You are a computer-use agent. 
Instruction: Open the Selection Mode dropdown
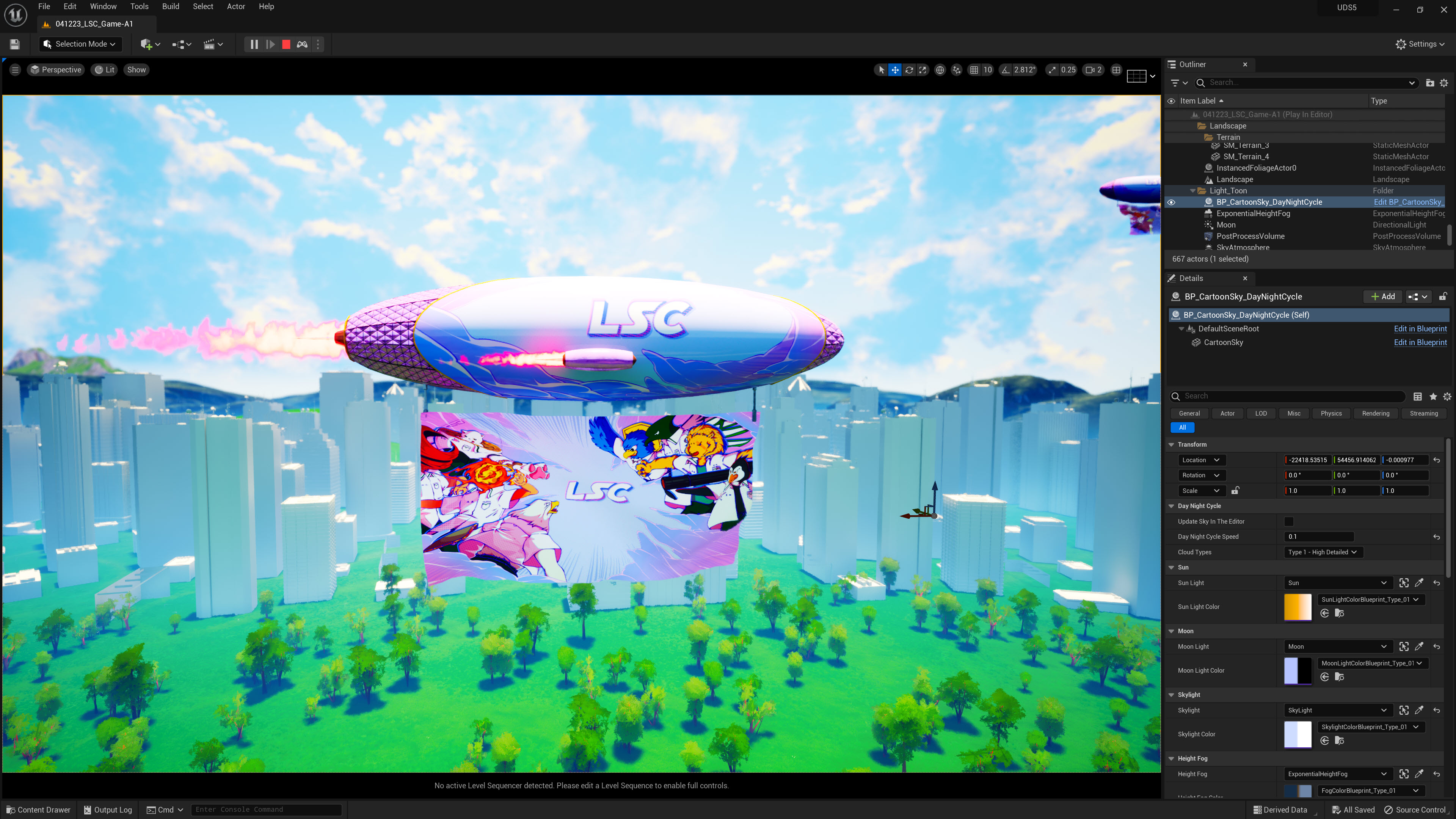pyautogui.click(x=81, y=44)
